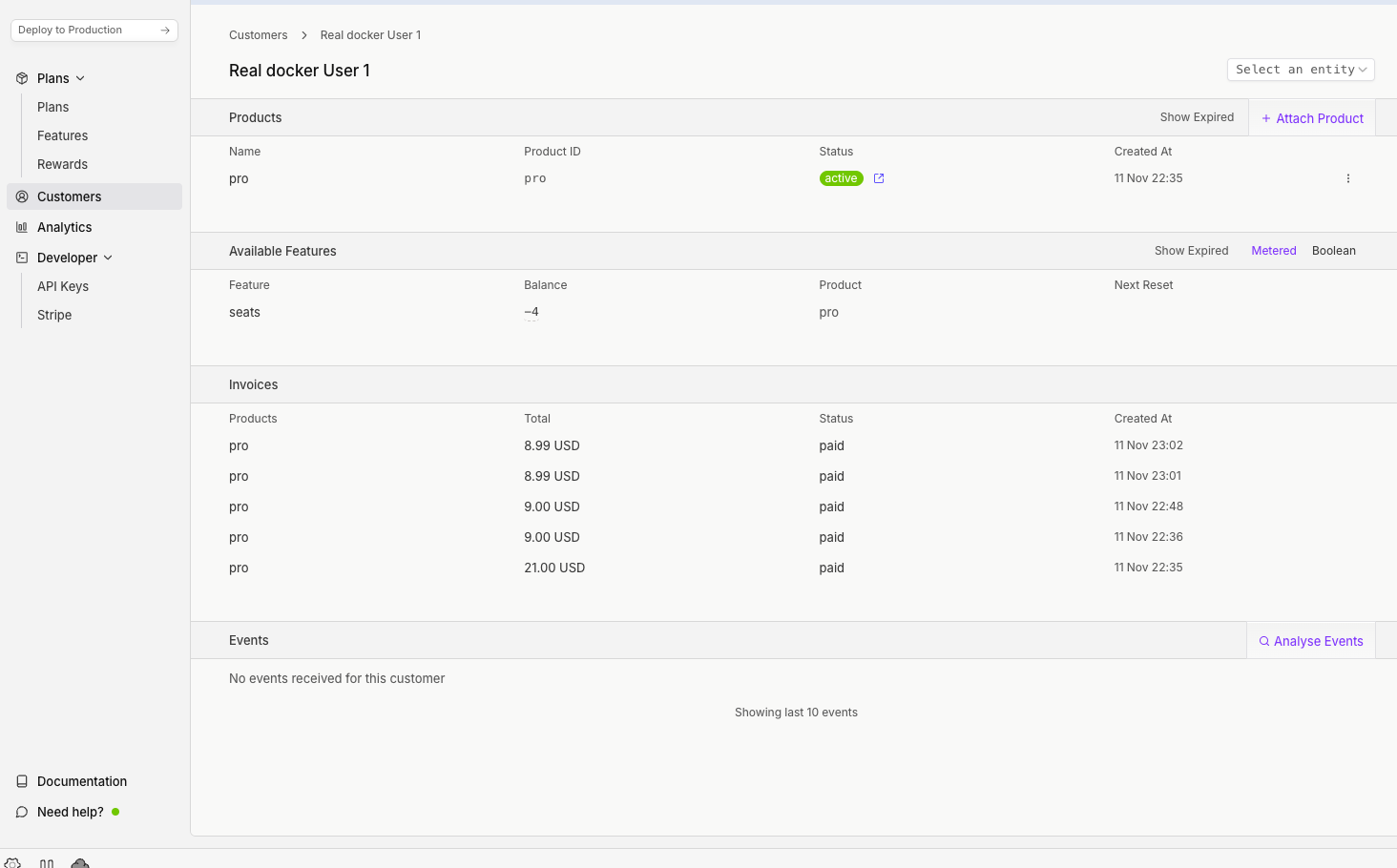Switch feature filter to Boolean

[1333, 251]
